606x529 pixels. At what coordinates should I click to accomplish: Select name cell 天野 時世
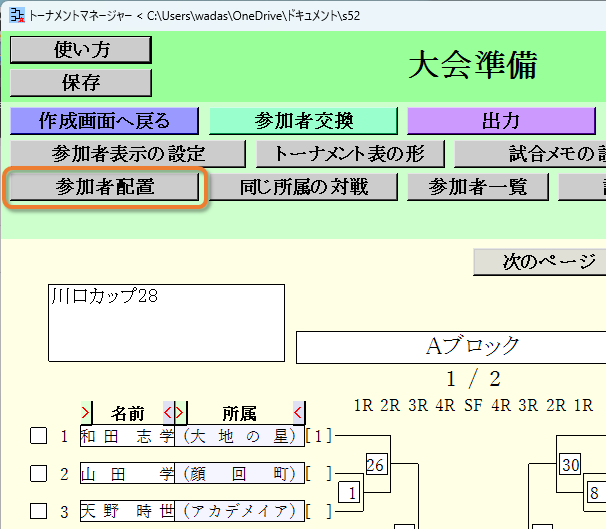click(x=128, y=511)
